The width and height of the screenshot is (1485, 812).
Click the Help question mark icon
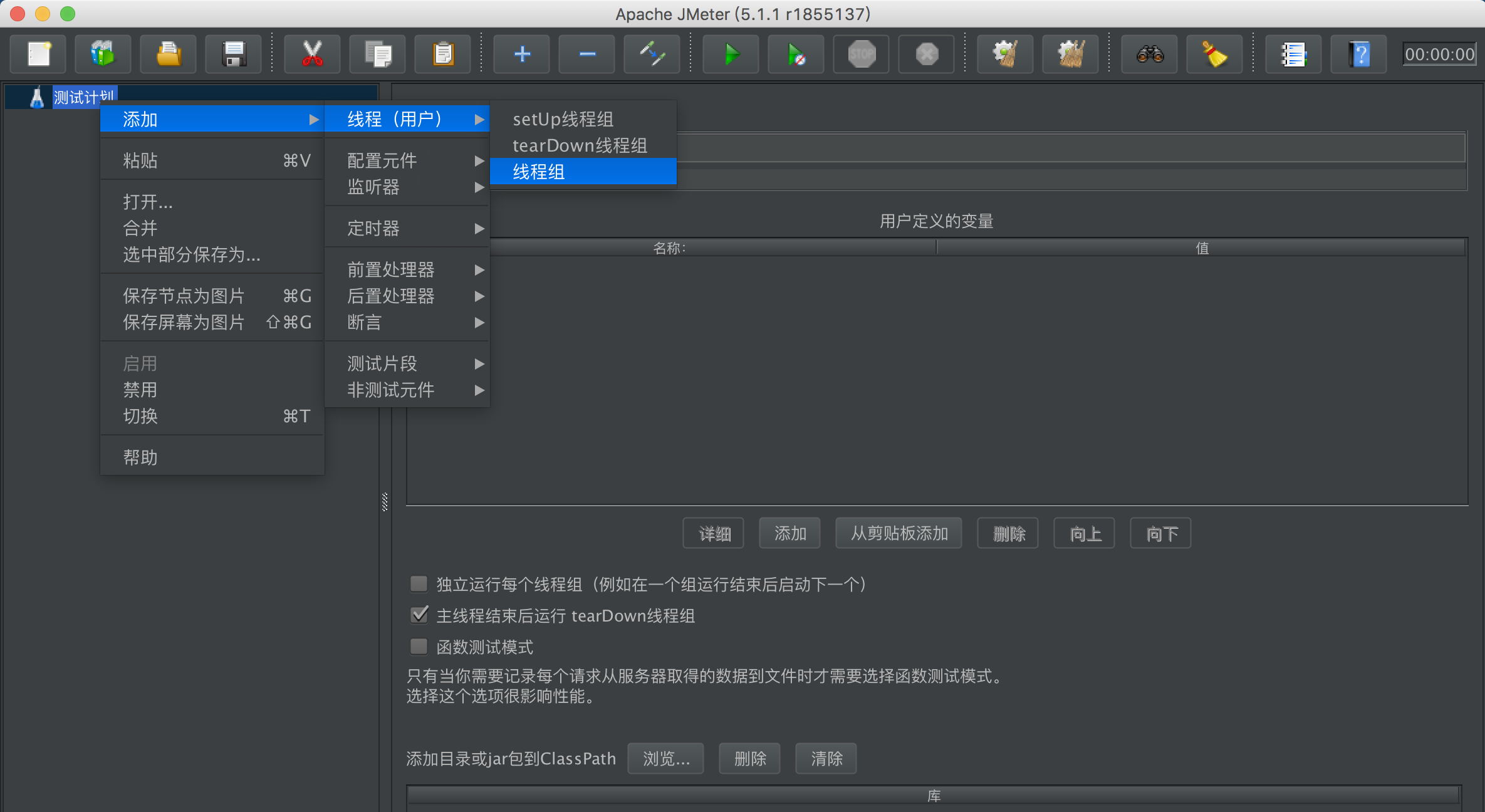(1358, 55)
